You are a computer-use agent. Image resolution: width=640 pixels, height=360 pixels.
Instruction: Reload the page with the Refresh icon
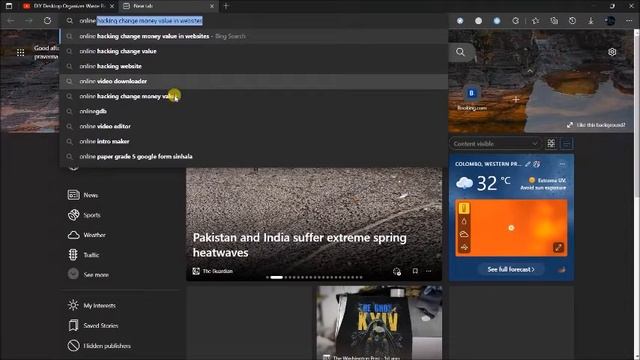(x=47, y=20)
